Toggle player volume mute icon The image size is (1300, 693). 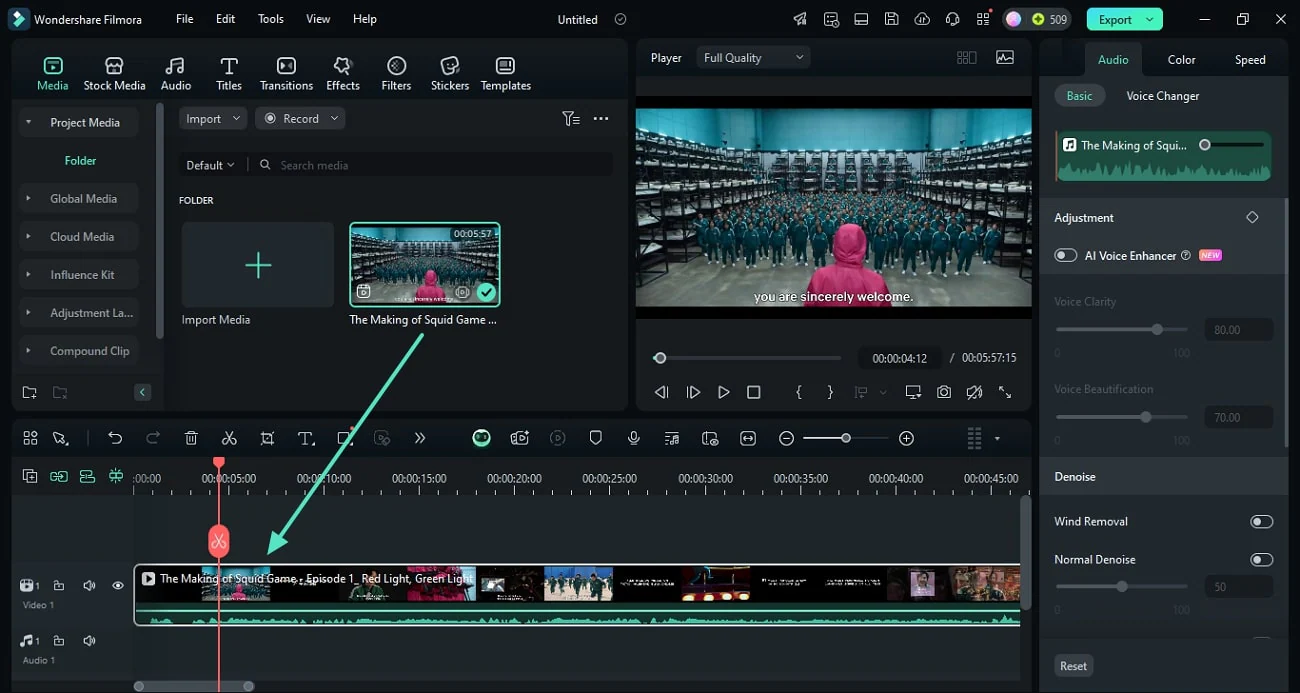[974, 392]
